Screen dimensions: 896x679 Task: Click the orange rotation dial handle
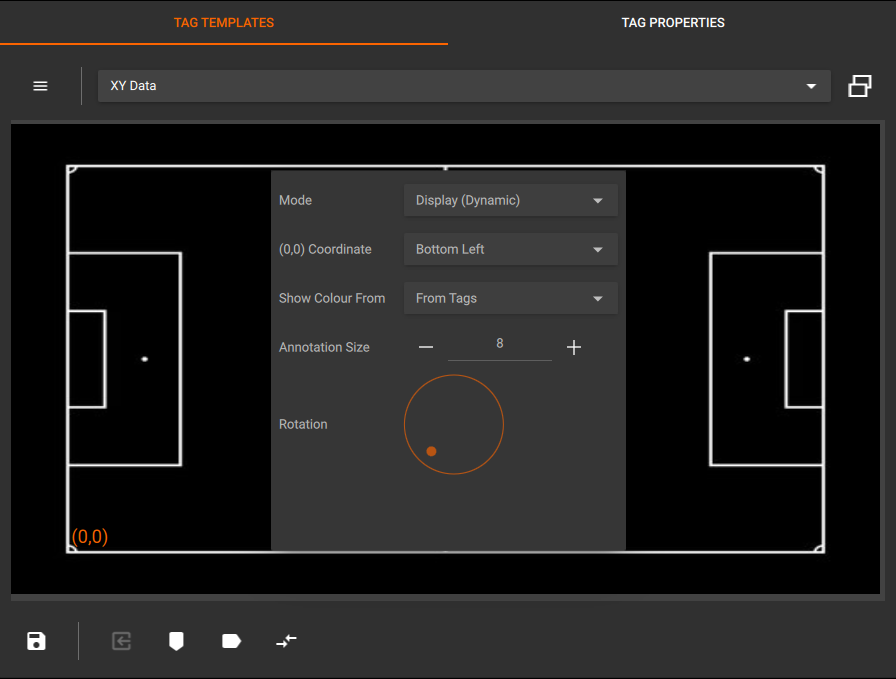pyautogui.click(x=431, y=451)
